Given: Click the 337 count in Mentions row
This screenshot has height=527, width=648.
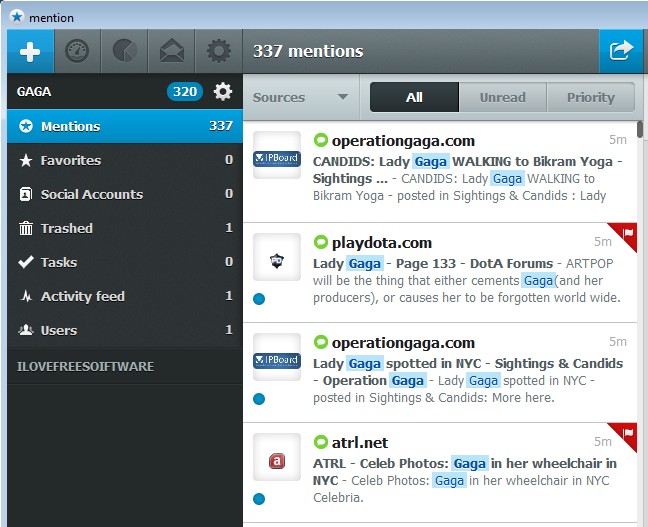Looking at the screenshot, I should (x=221, y=126).
